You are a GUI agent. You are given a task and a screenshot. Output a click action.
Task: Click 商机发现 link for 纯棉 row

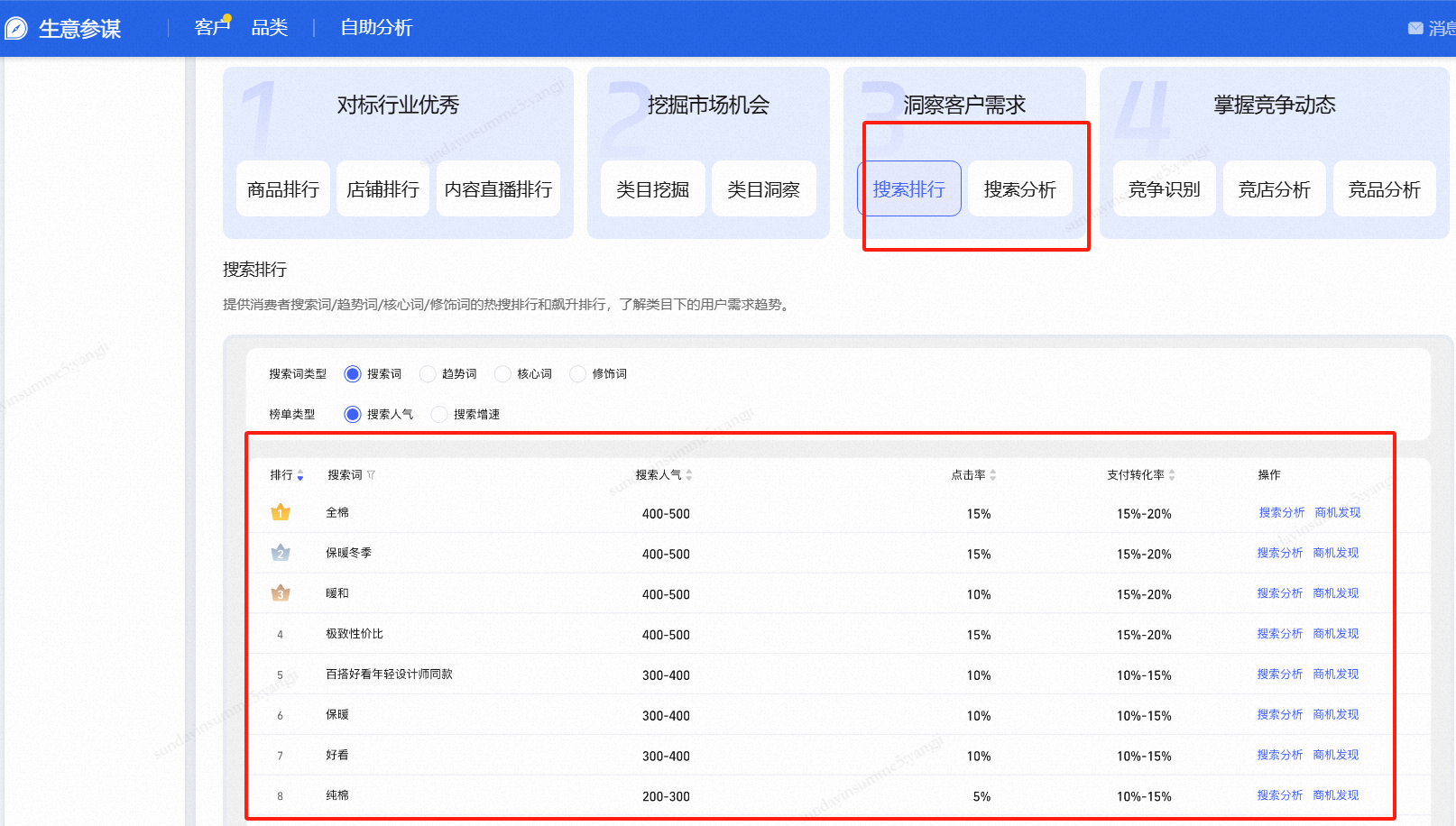click(1335, 795)
